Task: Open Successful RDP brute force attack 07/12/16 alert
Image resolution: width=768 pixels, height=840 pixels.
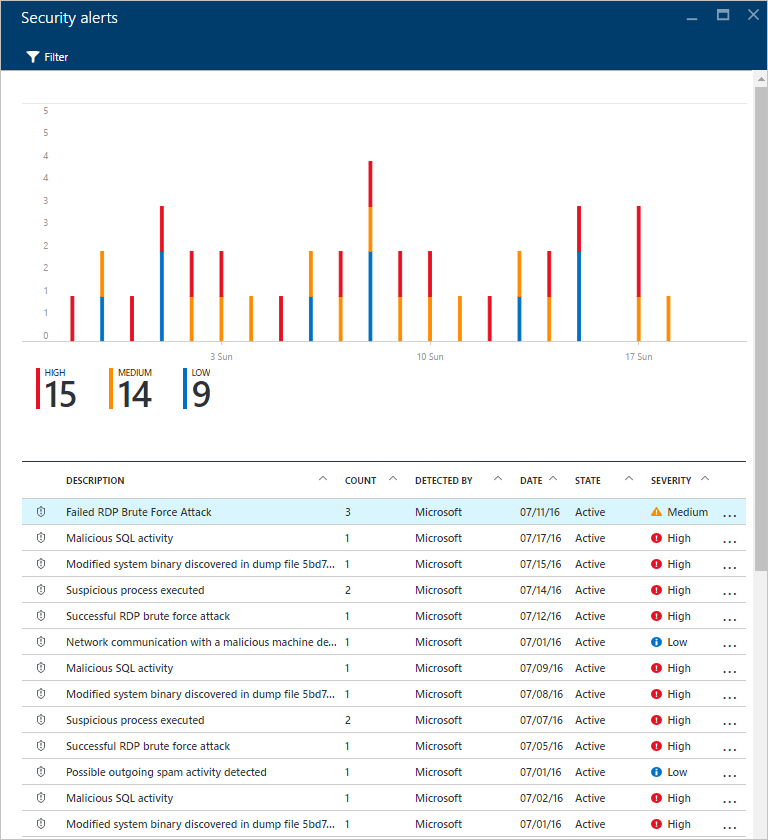Action: click(x=148, y=616)
